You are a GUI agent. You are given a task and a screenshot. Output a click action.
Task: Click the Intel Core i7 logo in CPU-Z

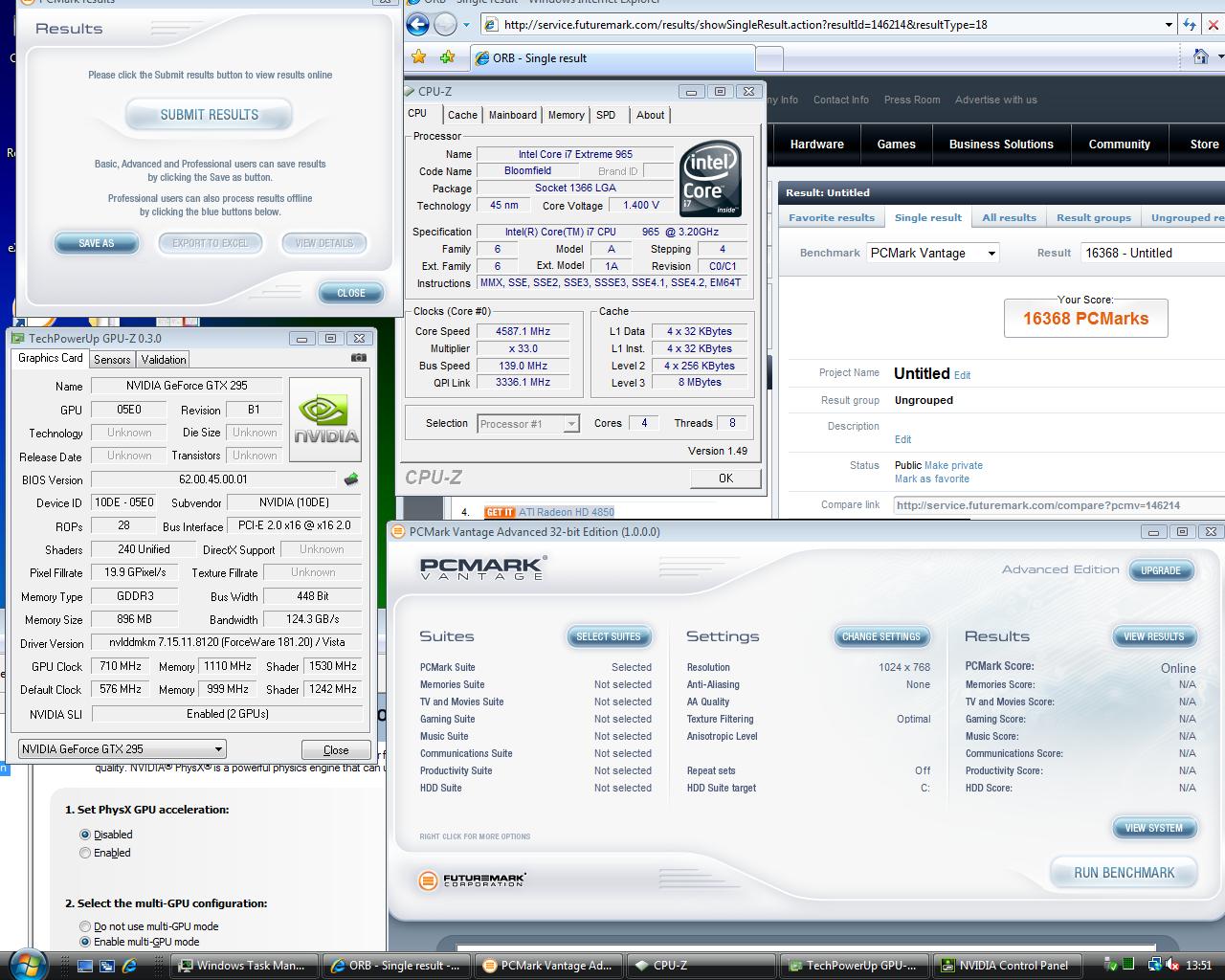710,179
